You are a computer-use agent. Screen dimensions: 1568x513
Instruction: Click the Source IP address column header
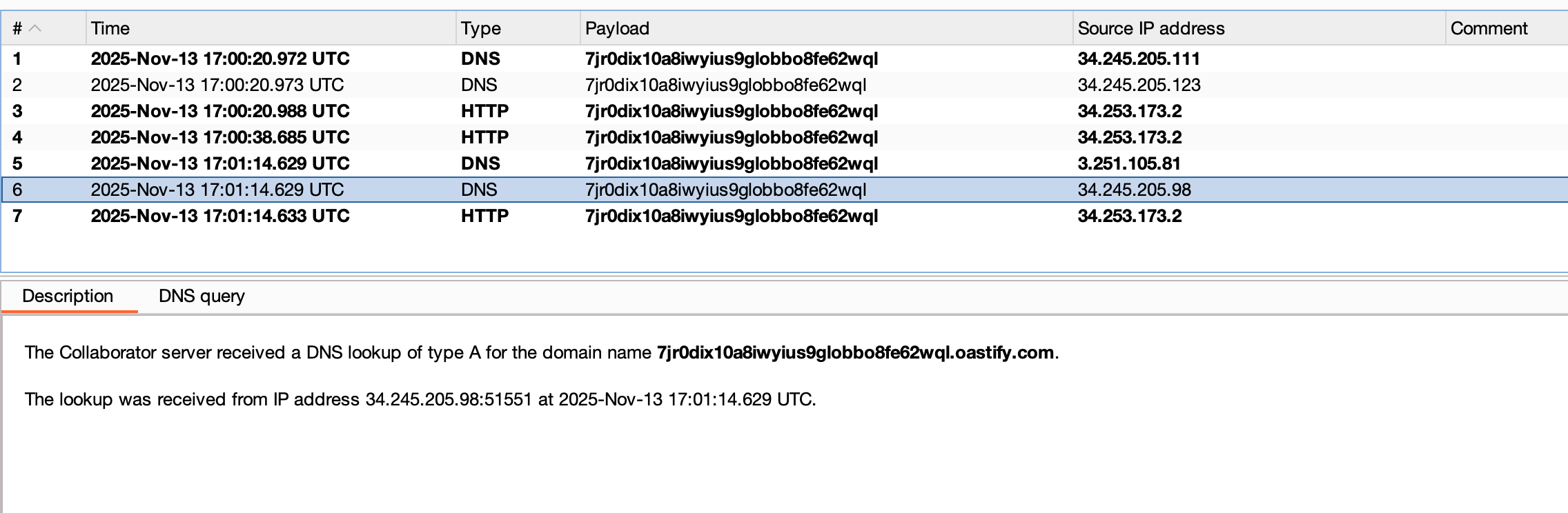click(x=1150, y=28)
